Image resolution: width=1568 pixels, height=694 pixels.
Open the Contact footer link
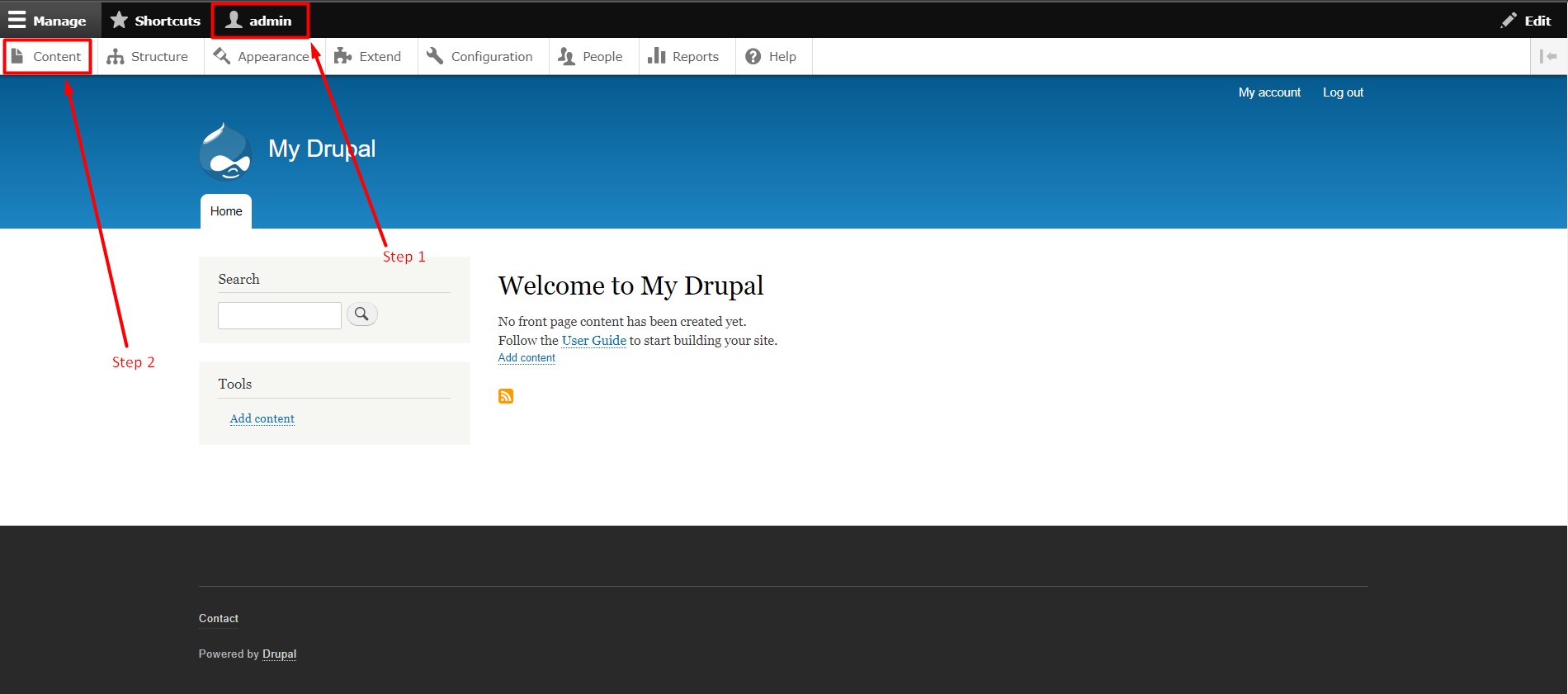[219, 618]
